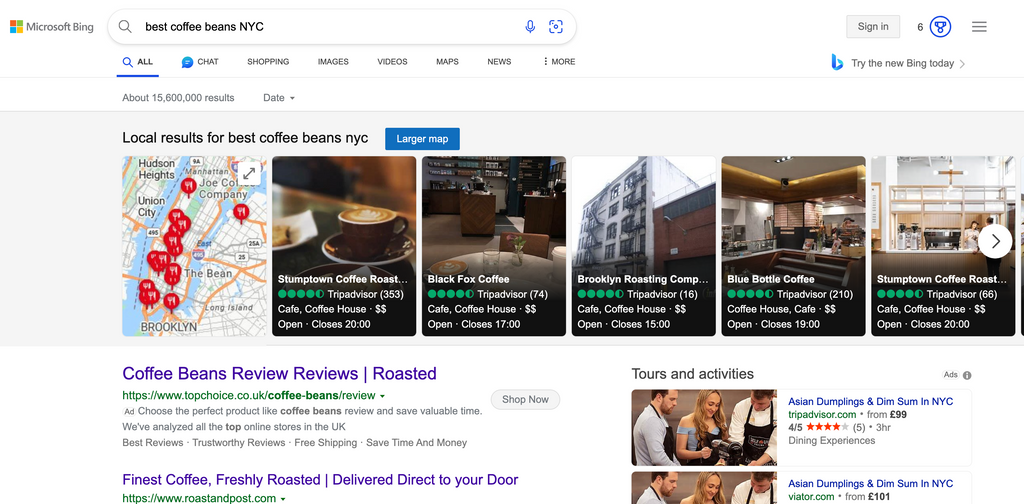Click the new Bing 'b' logo icon

[837, 63]
